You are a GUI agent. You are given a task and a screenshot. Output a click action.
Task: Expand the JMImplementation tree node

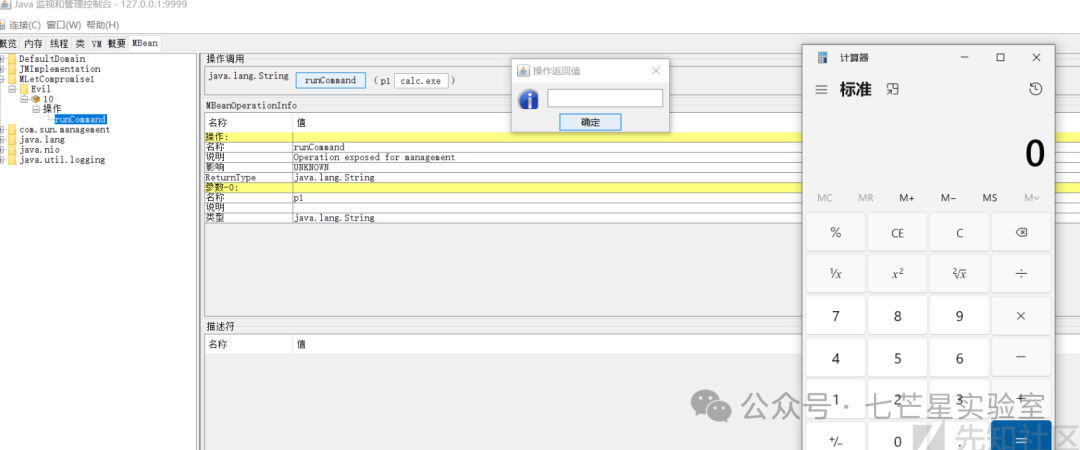point(3,69)
